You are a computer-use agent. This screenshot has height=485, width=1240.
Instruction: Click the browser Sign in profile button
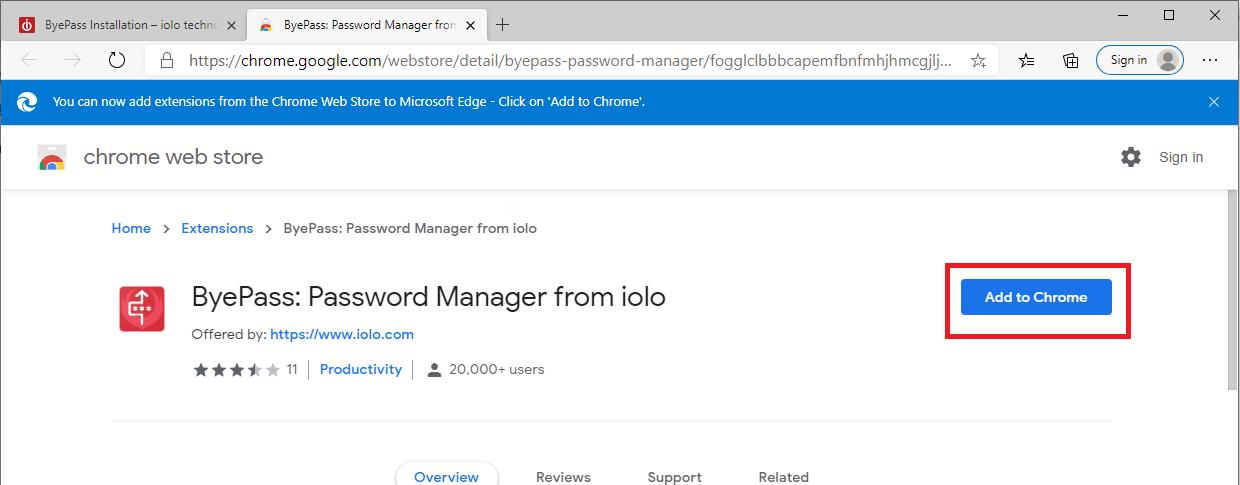point(1140,60)
